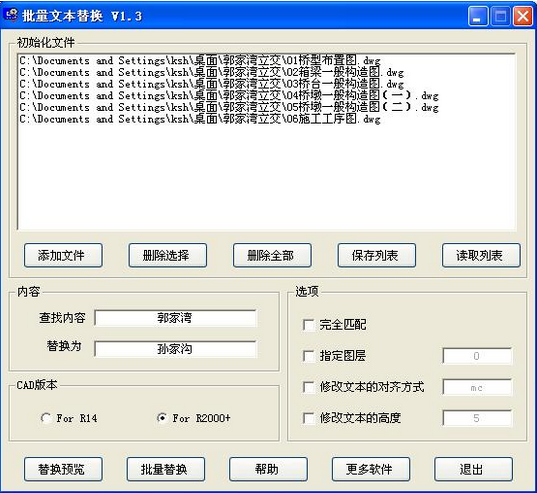Load a list via 读取列表
Image resolution: width=537 pixels, height=493 pixels.
481,255
